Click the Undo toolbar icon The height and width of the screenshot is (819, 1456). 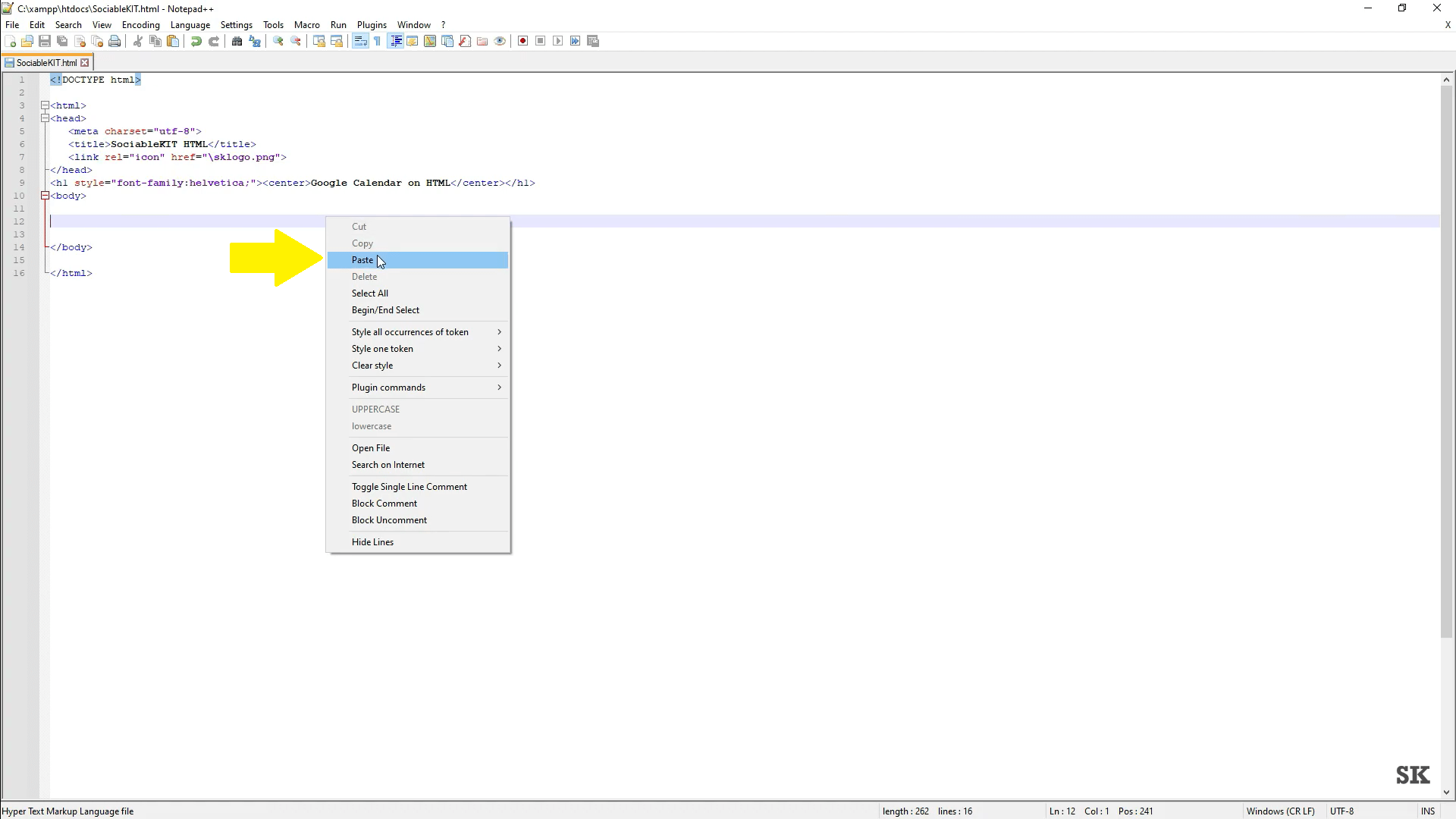[x=196, y=41]
